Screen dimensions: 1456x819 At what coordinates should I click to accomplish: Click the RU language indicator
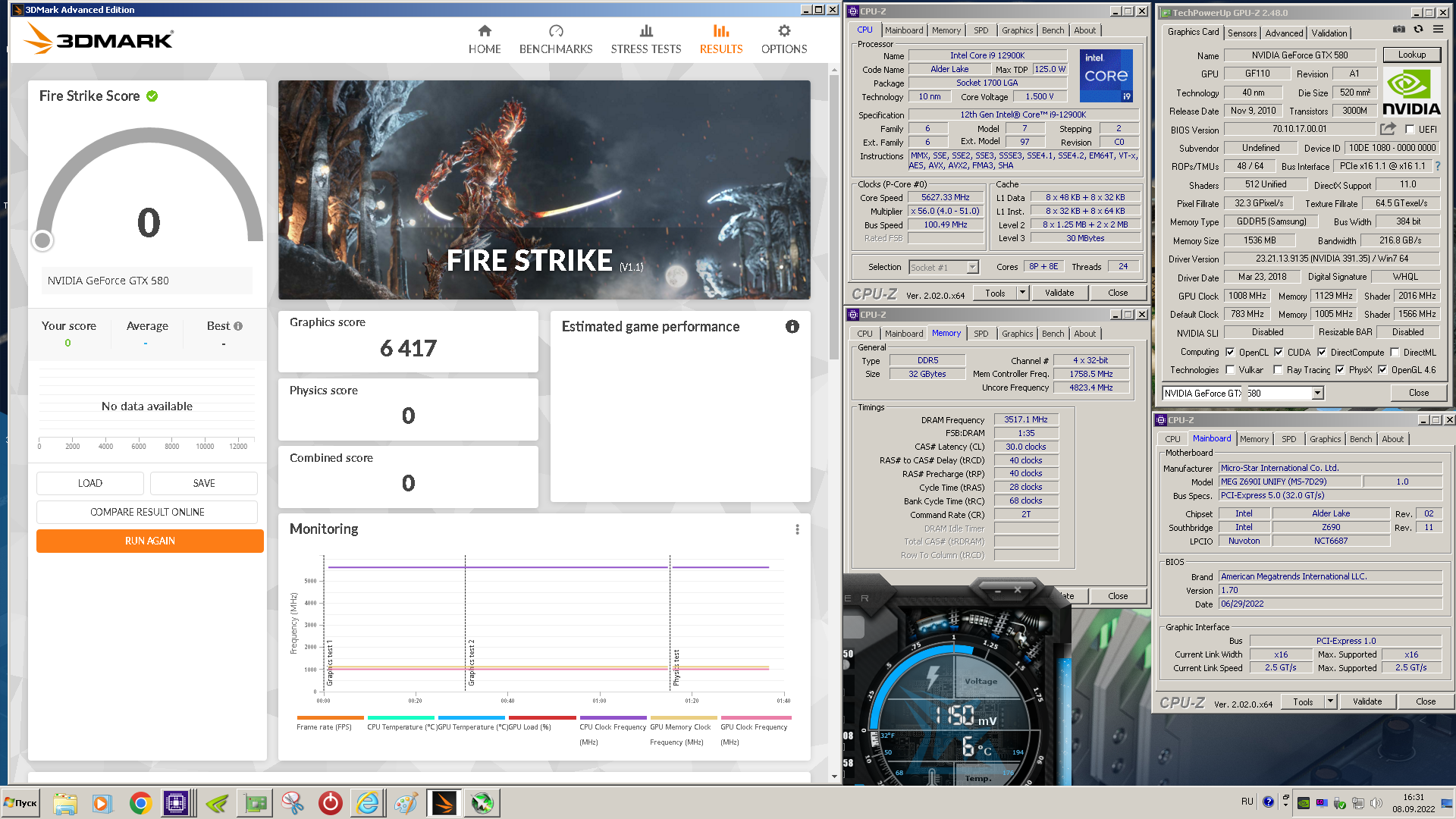coord(1247,802)
